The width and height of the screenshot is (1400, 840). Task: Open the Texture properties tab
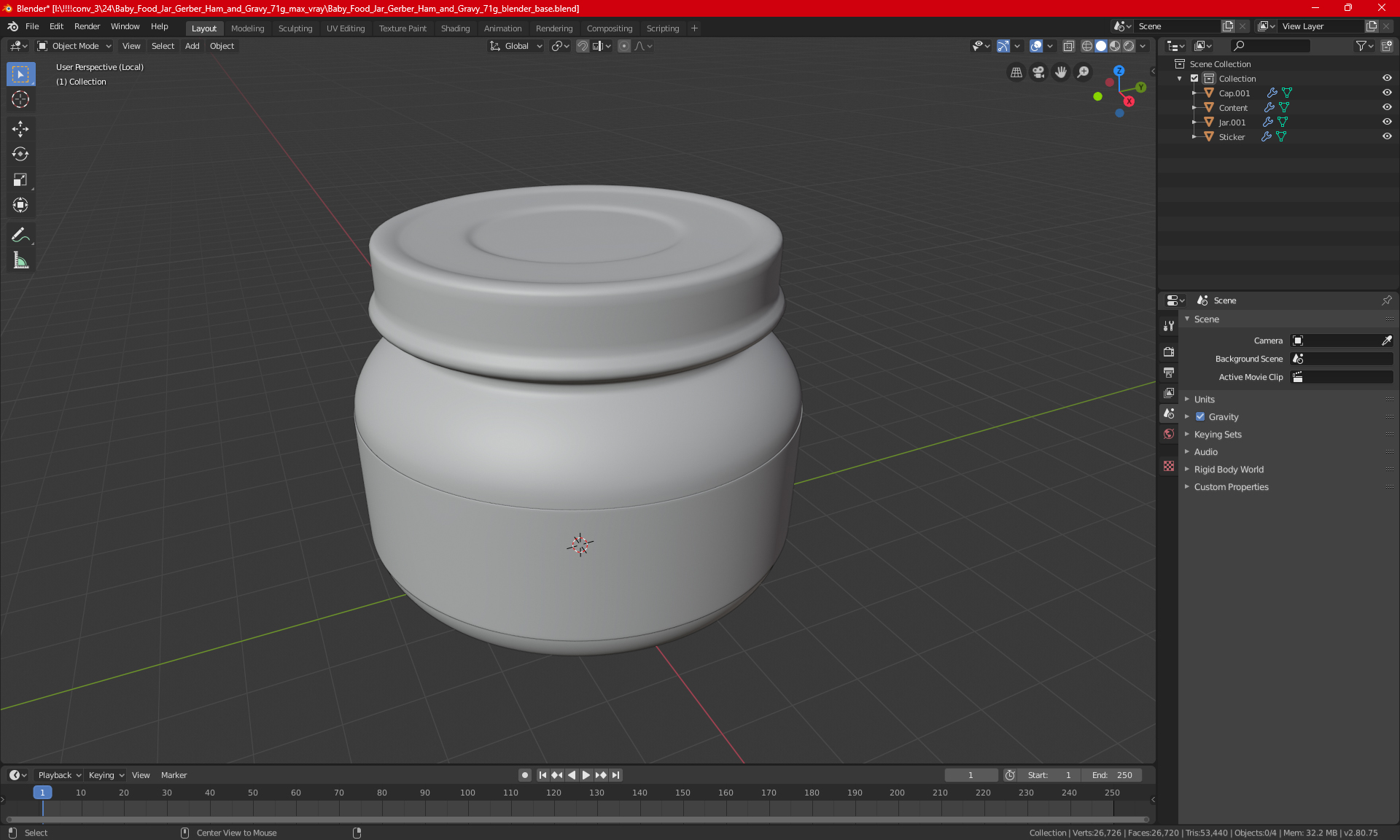[1169, 466]
